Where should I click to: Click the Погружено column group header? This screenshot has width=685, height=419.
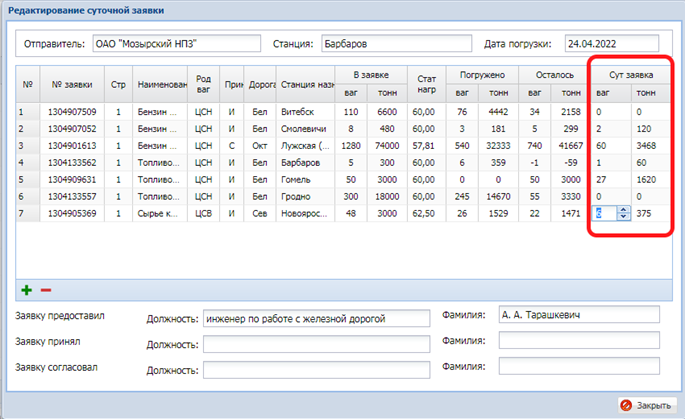pyautogui.click(x=482, y=75)
